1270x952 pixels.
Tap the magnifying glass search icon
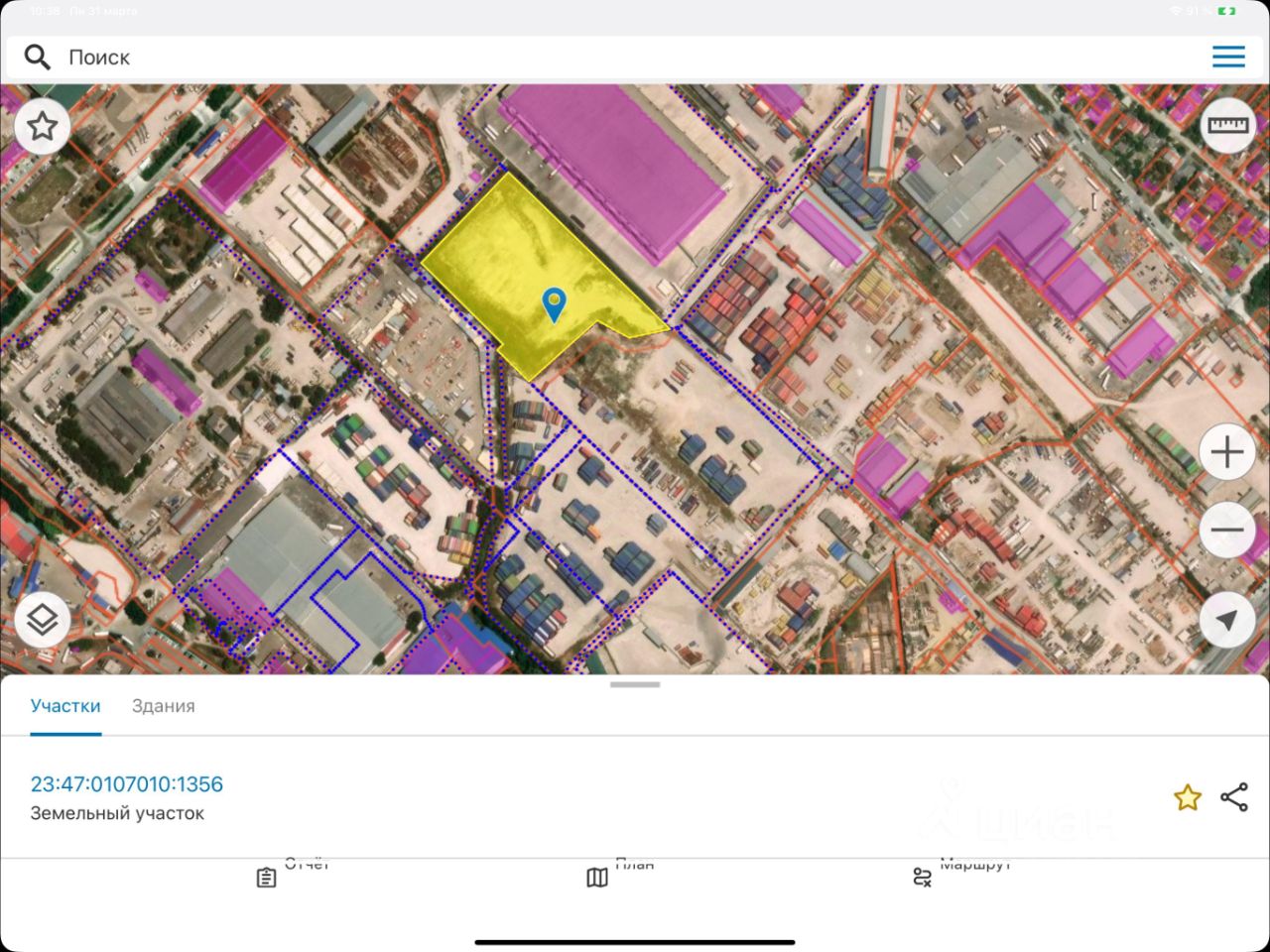pyautogui.click(x=38, y=58)
